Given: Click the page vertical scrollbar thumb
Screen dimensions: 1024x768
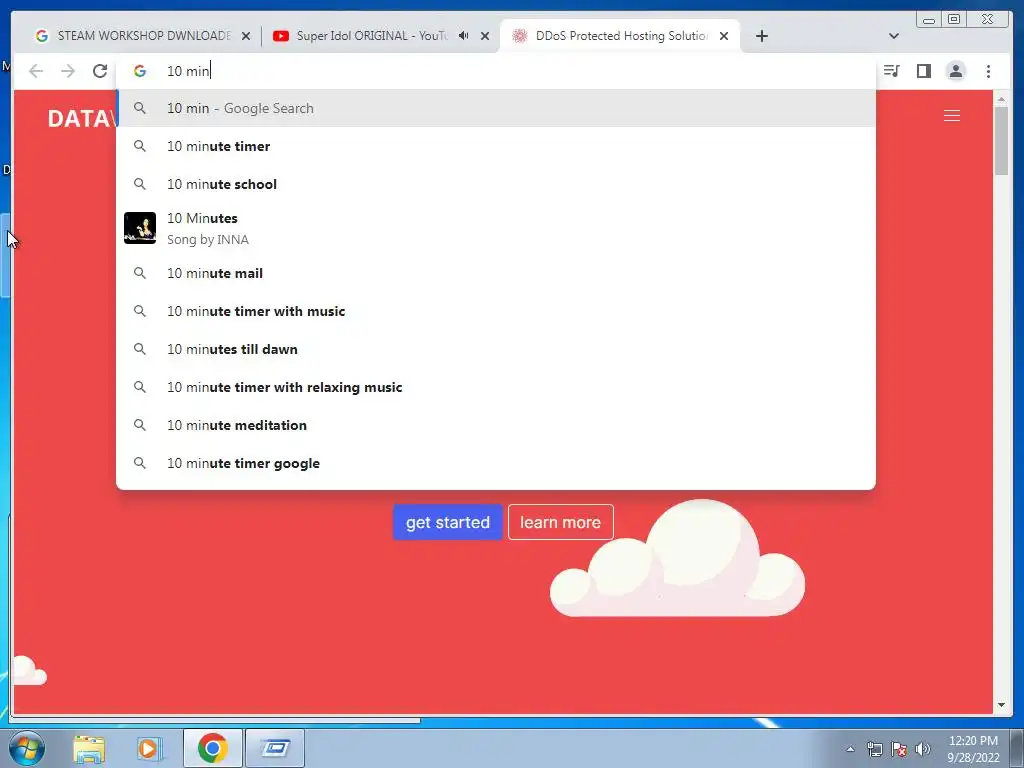Looking at the screenshot, I should click(x=1001, y=140).
